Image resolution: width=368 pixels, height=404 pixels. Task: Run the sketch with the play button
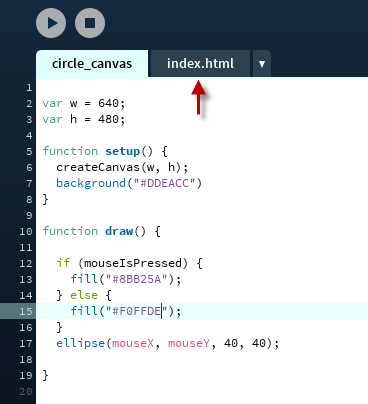pyautogui.click(x=51, y=23)
